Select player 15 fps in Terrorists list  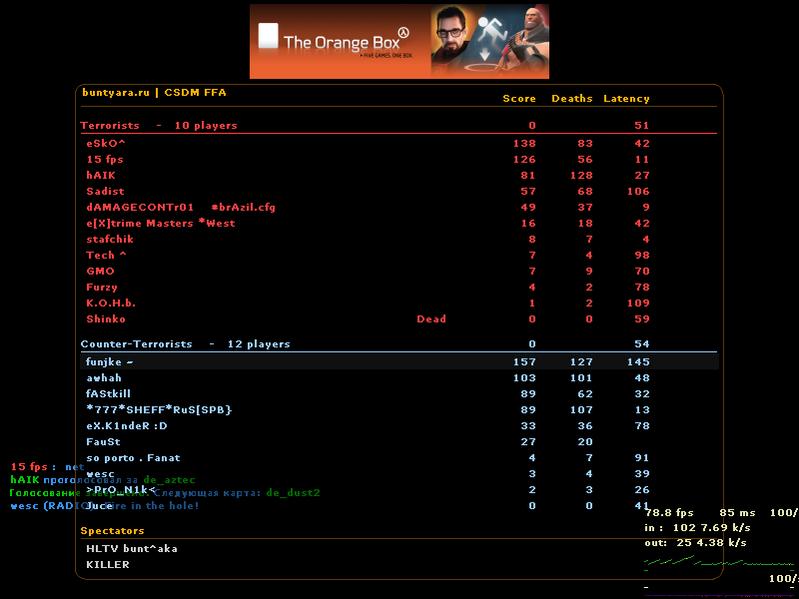(x=105, y=160)
